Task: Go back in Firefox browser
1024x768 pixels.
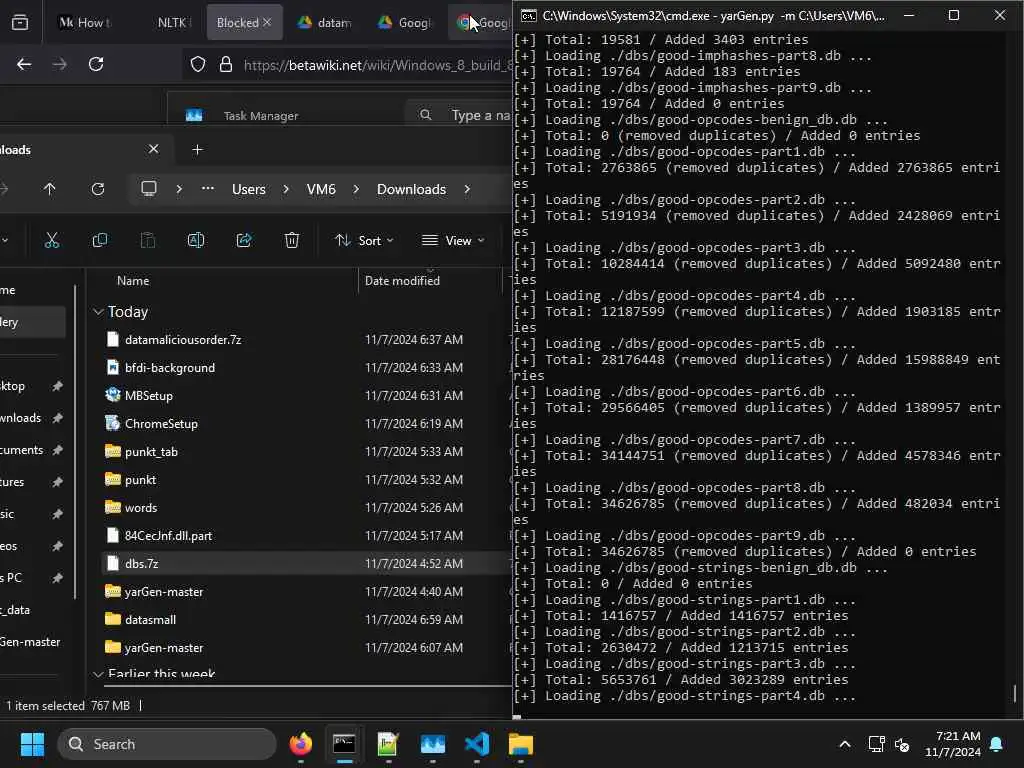Action: 24,64
